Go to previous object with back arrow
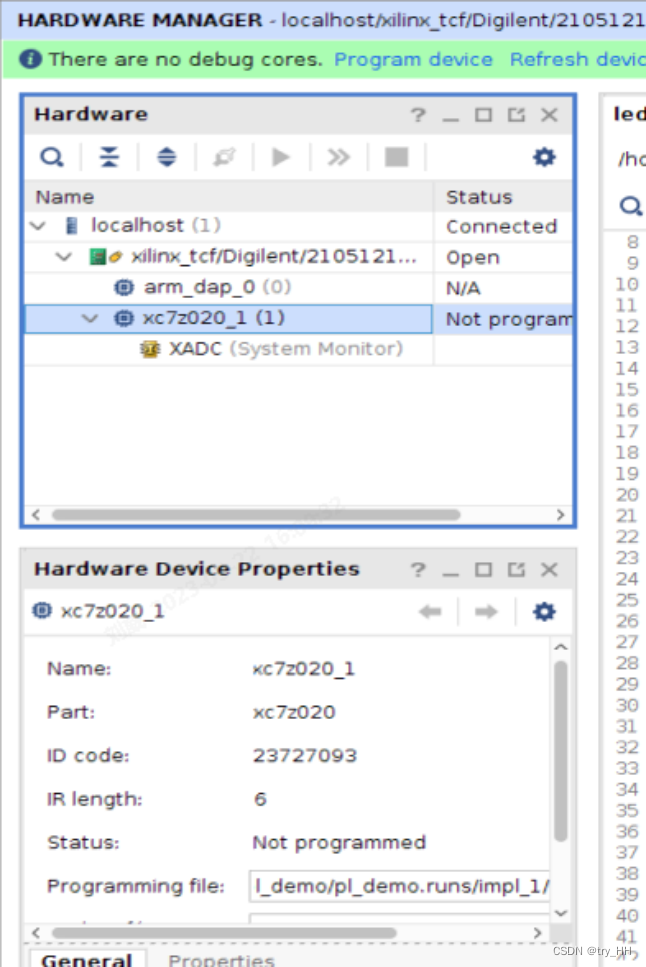Image resolution: width=646 pixels, height=967 pixels. pos(430,612)
